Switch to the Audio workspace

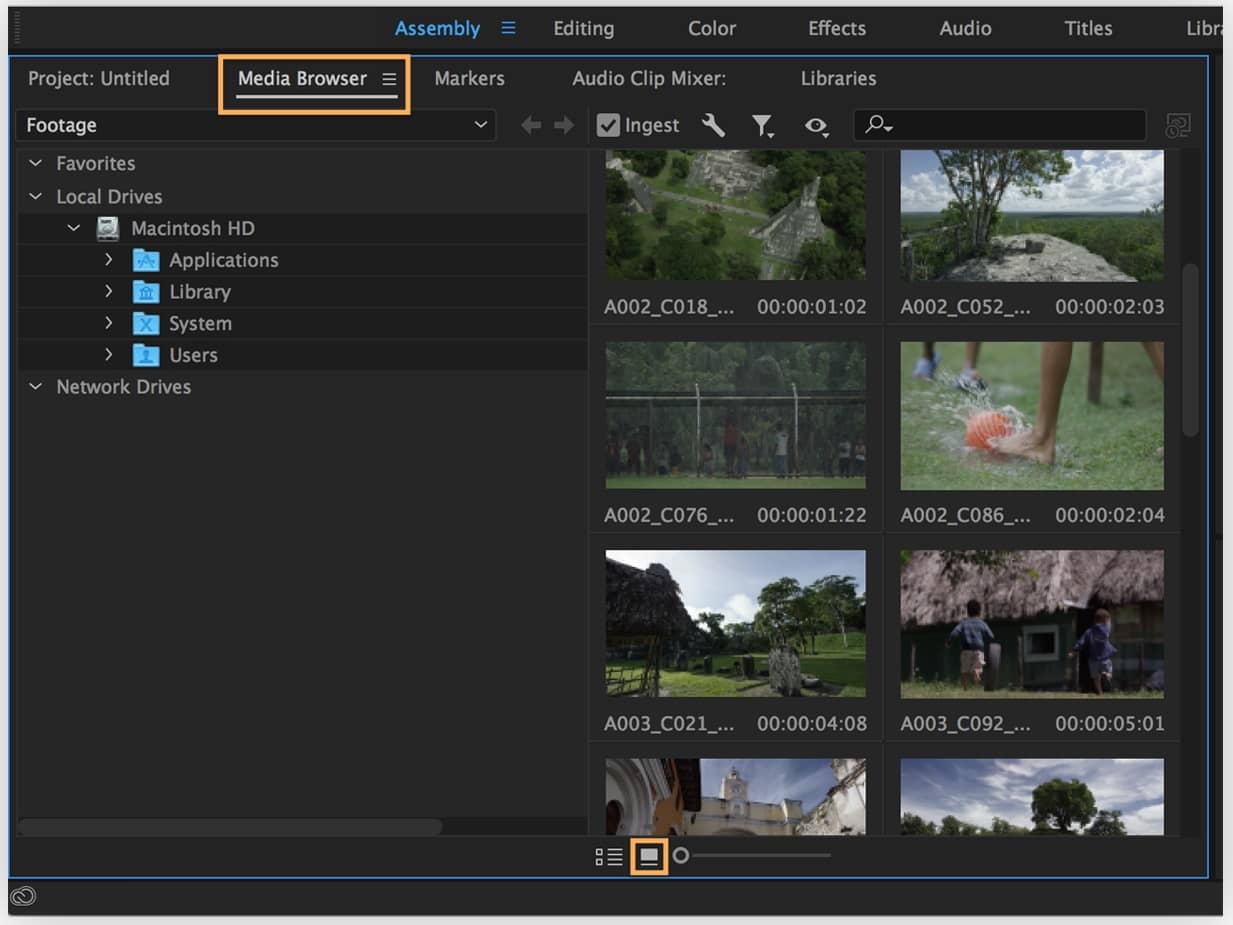click(x=965, y=28)
